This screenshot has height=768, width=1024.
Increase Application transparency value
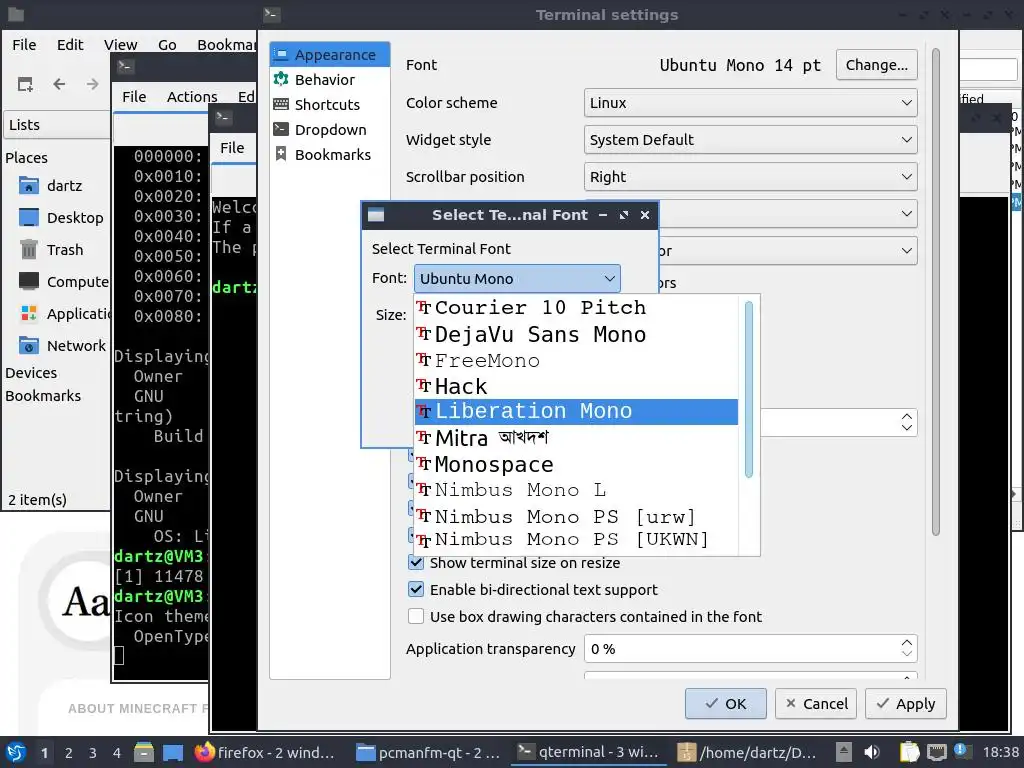click(x=906, y=643)
